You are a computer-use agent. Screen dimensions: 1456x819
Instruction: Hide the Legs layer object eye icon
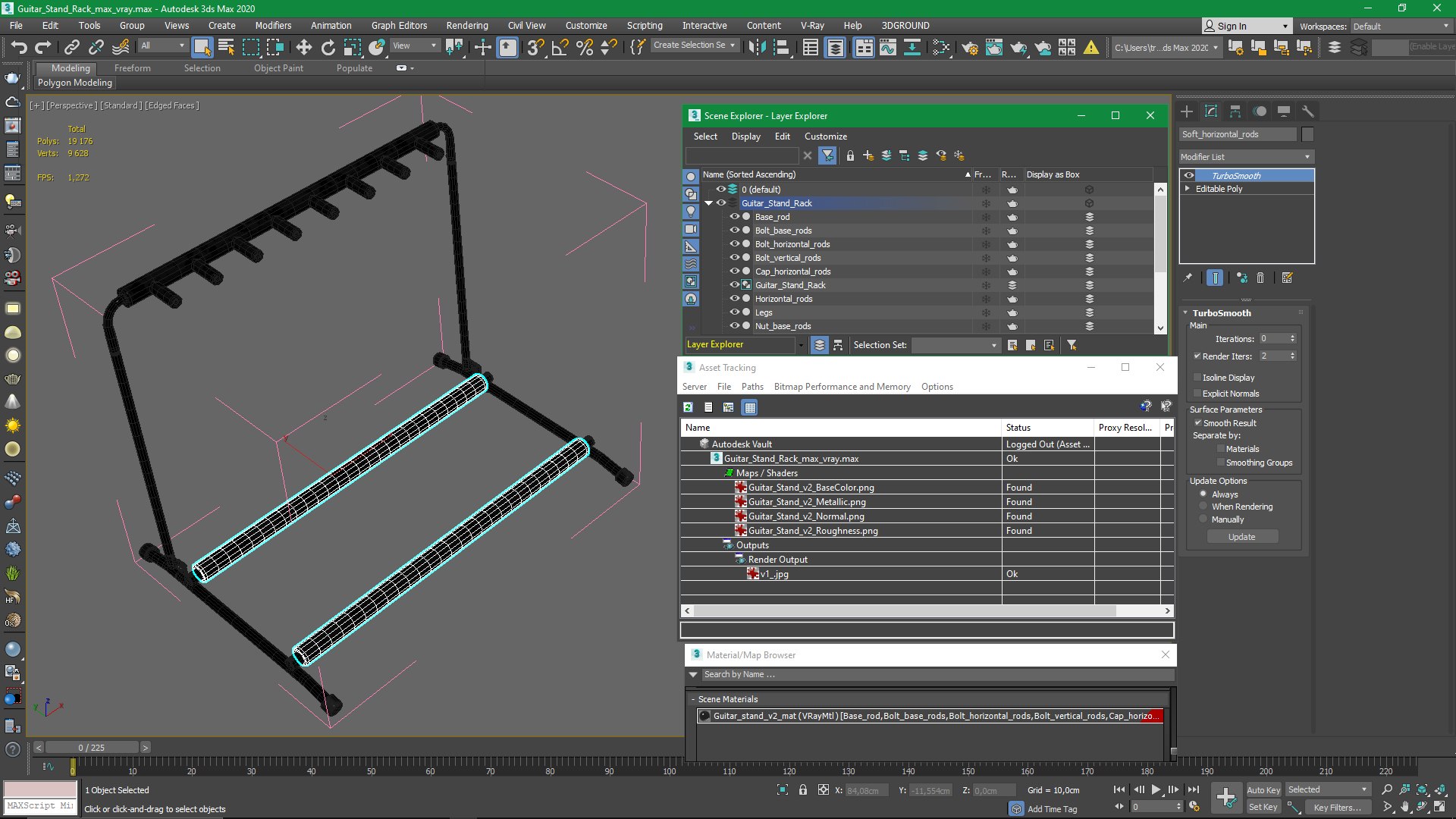734,312
